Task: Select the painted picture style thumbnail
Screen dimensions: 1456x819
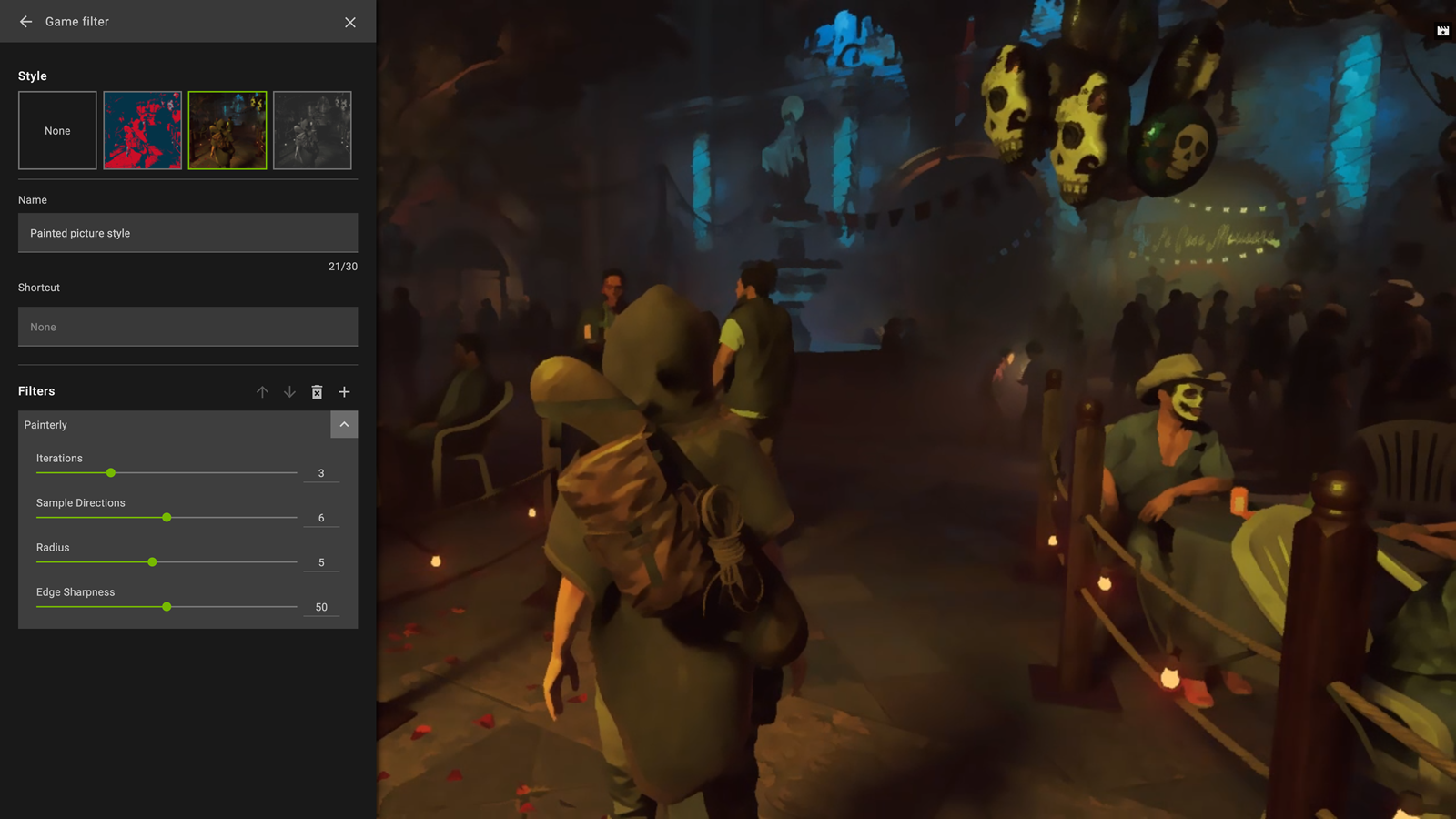Action: 227,130
